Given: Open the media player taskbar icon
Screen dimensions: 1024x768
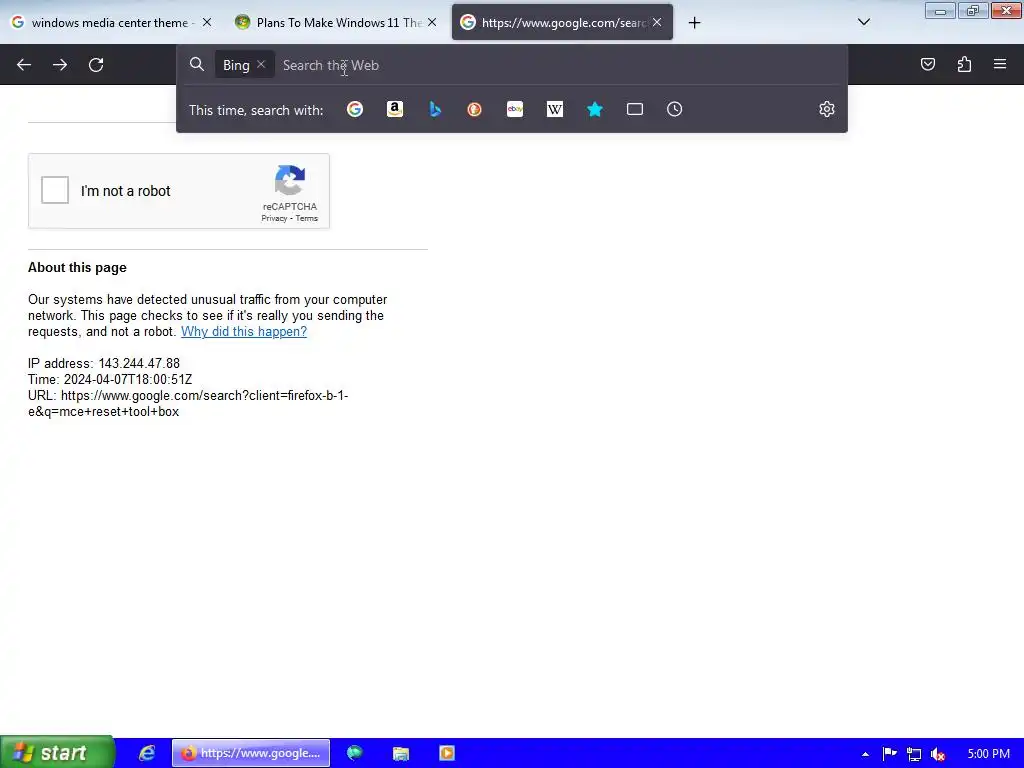Looking at the screenshot, I should pyautogui.click(x=447, y=753).
